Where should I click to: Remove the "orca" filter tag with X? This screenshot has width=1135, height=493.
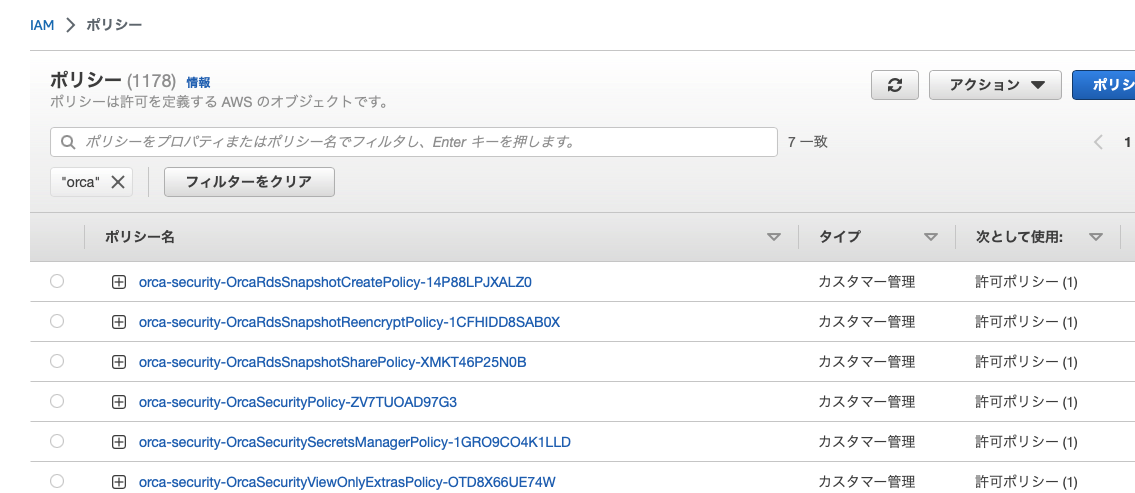(118, 182)
